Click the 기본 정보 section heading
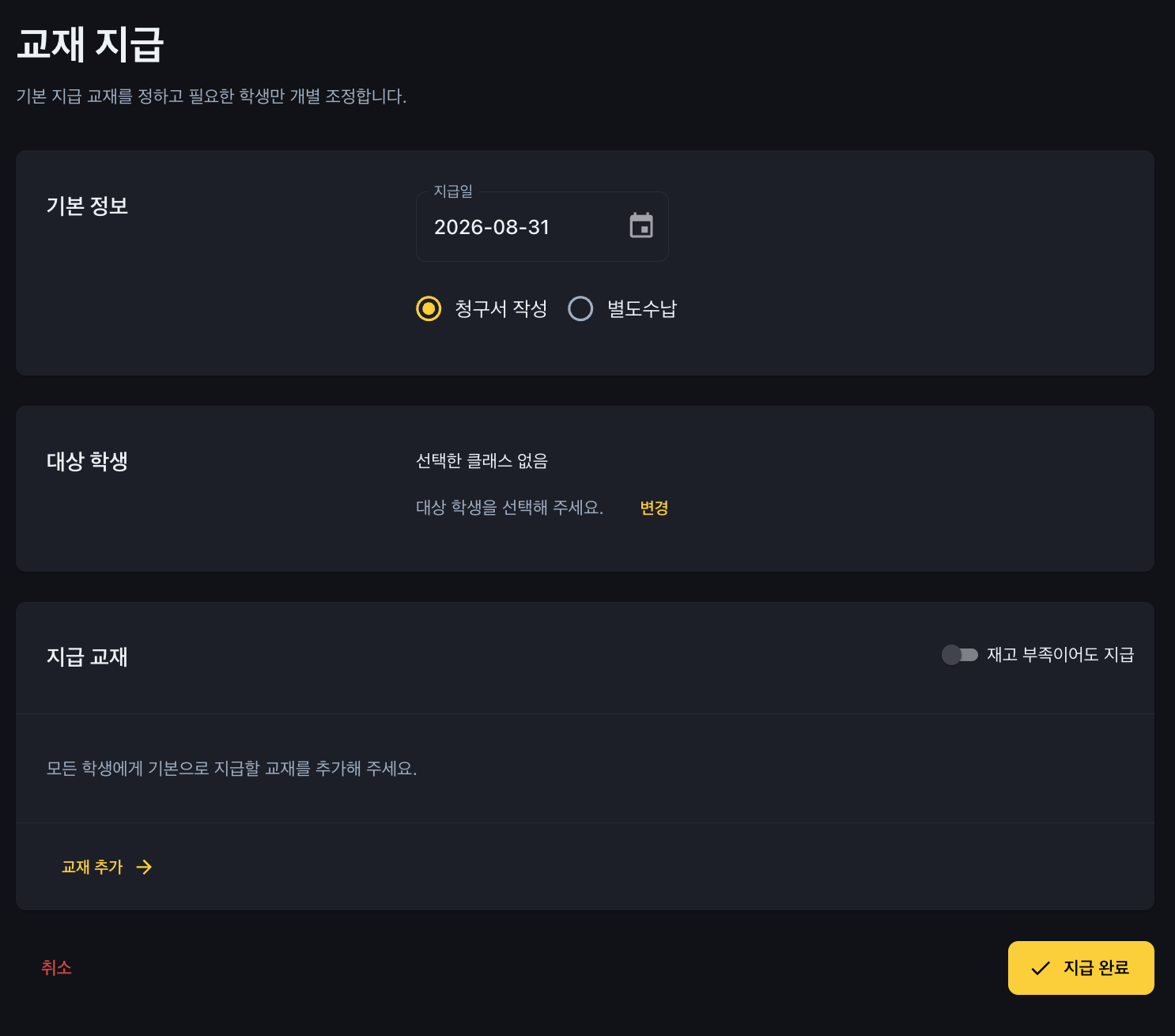1175x1036 pixels. point(87,206)
